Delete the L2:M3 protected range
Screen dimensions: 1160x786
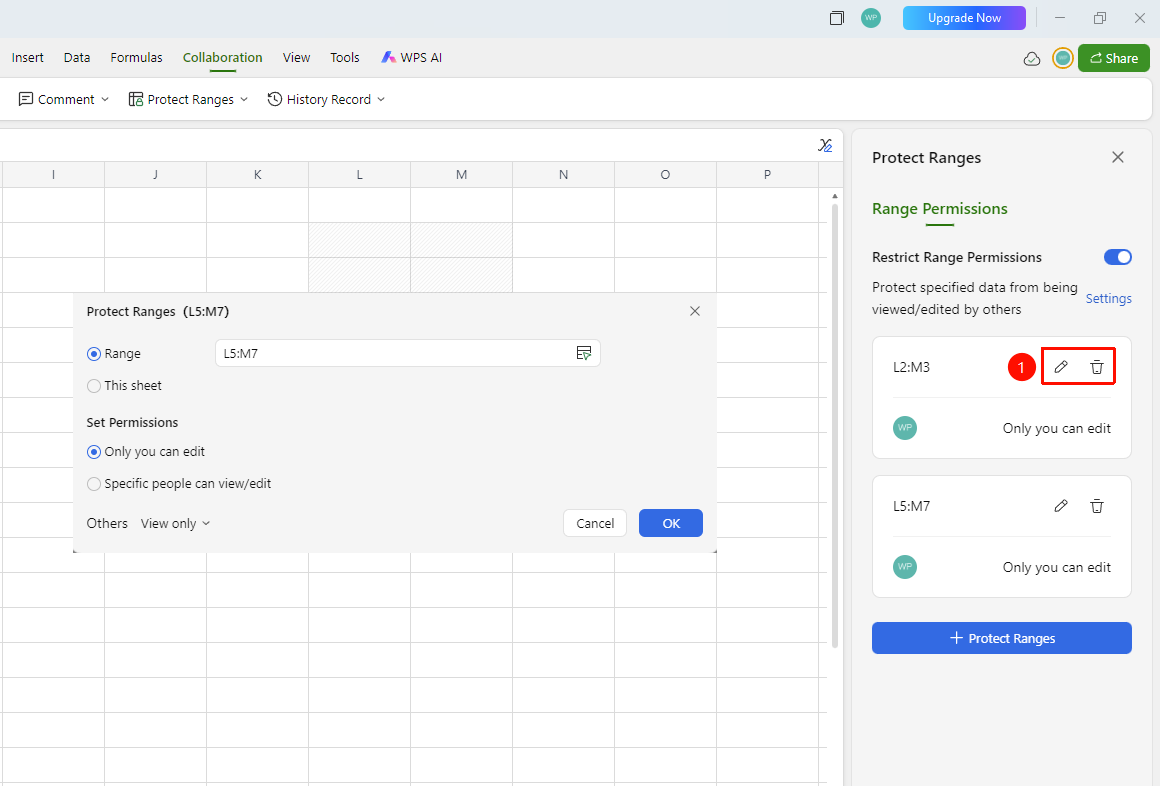1097,367
